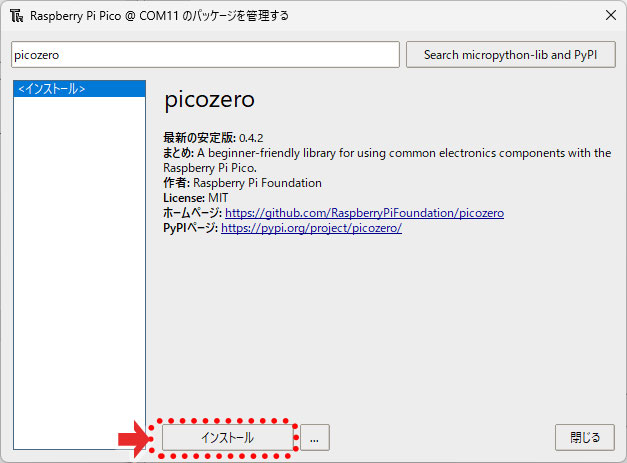Click the version text 0.4.2

251,138
